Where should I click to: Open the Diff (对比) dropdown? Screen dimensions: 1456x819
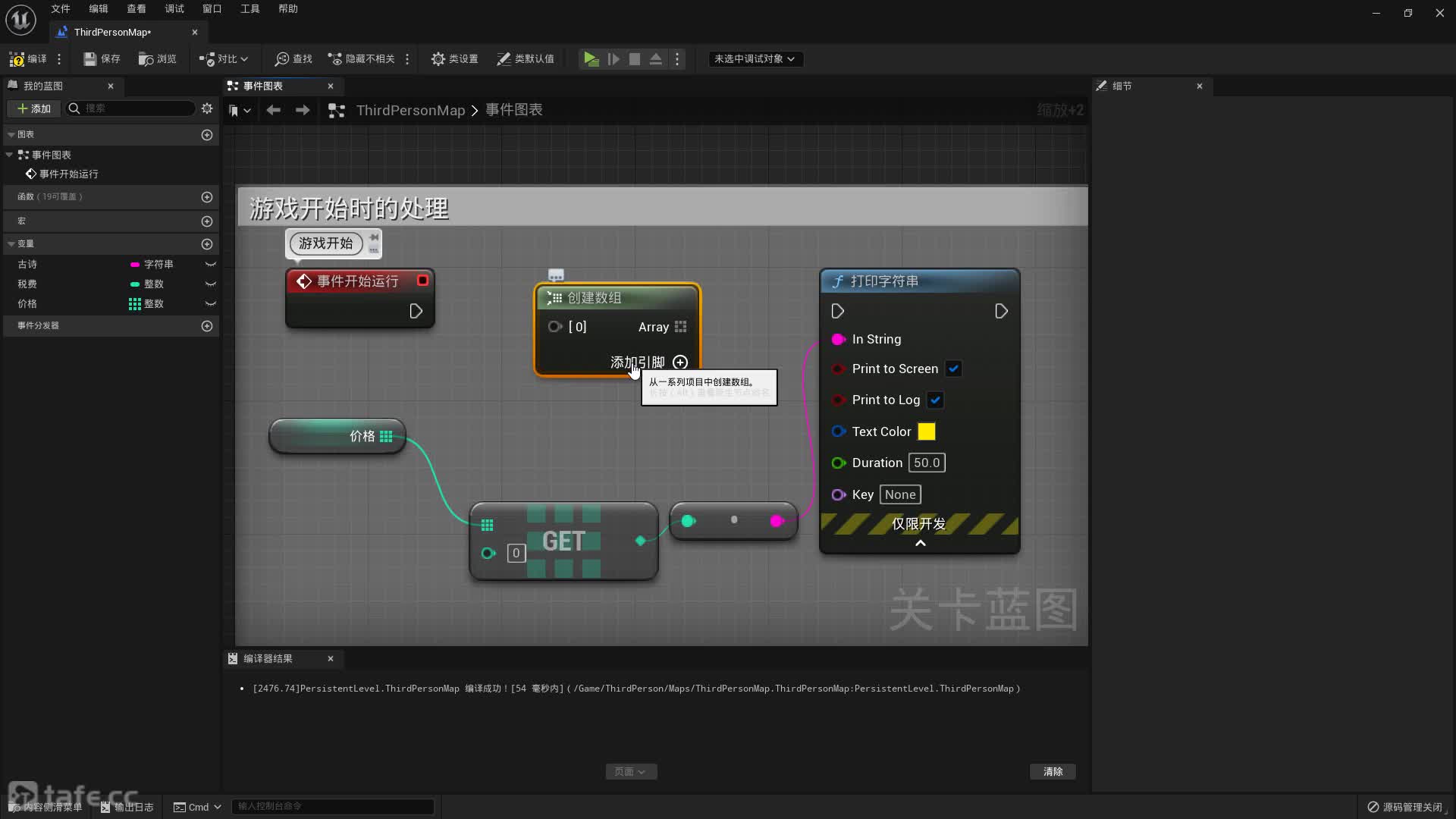pos(224,59)
